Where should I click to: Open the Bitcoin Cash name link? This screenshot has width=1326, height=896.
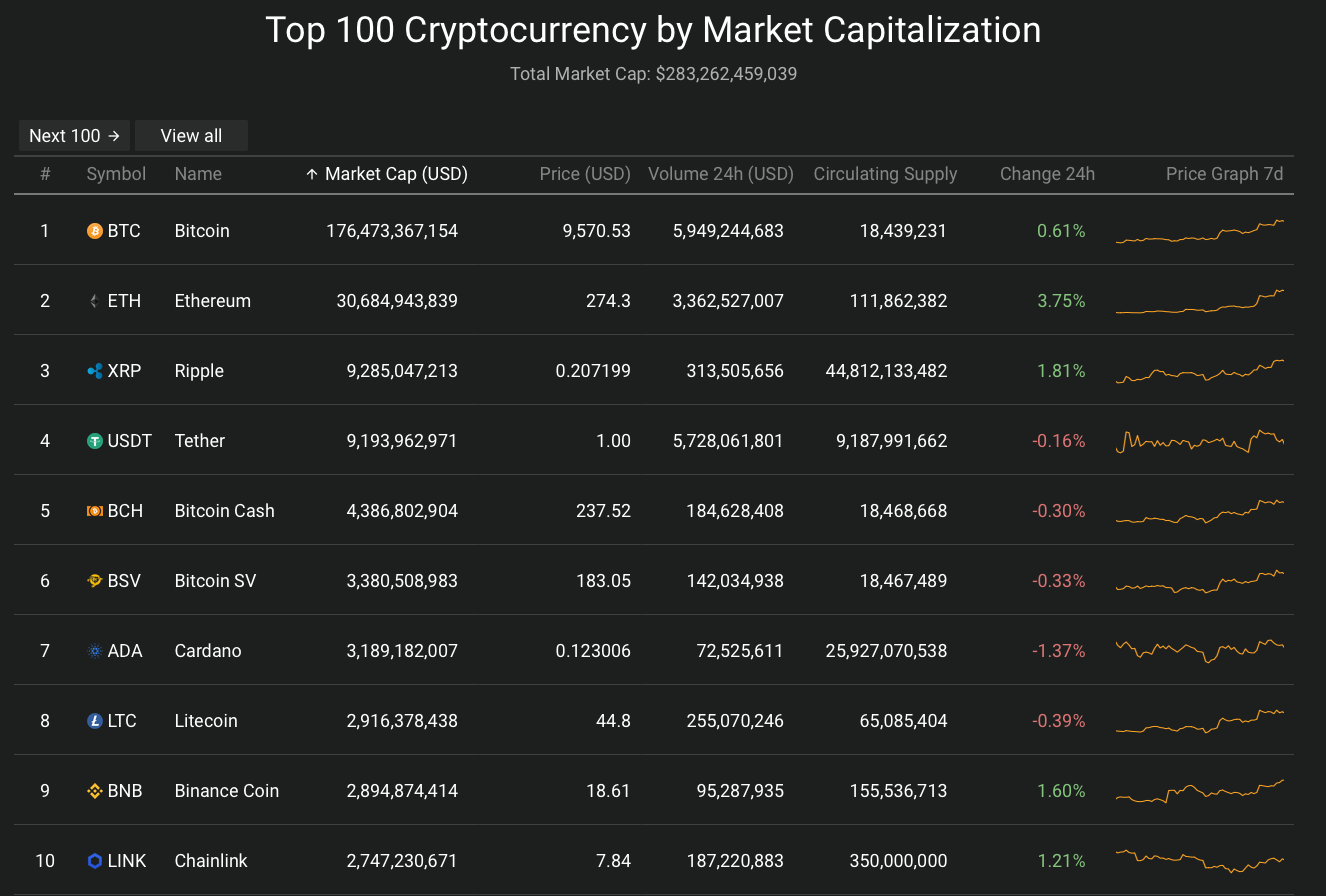tap(224, 511)
